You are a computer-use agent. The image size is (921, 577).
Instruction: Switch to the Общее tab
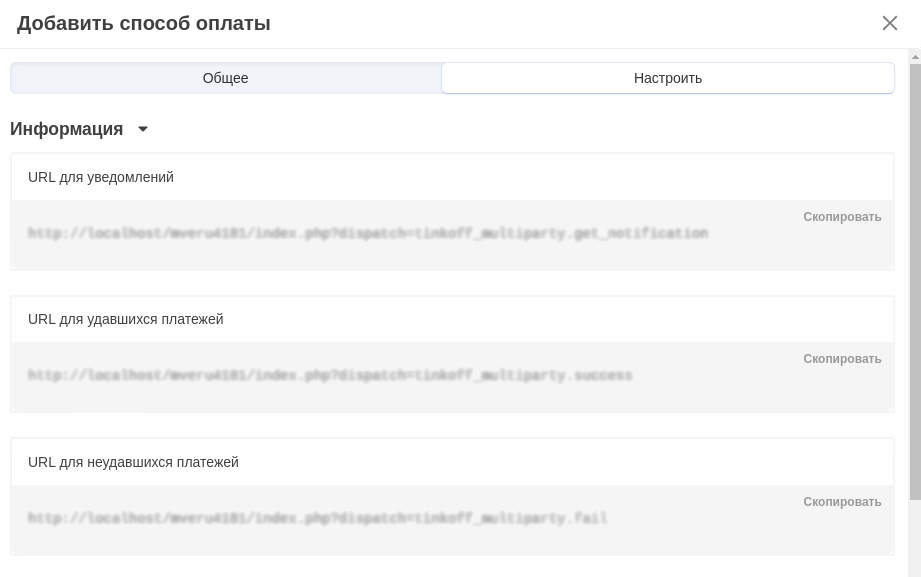pyautogui.click(x=226, y=78)
